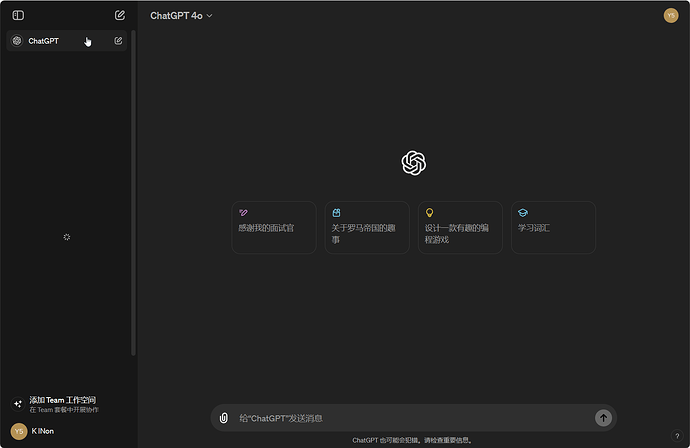The image size is (690, 448).
Task: Open the help question mark button
Action: pyautogui.click(x=677, y=436)
